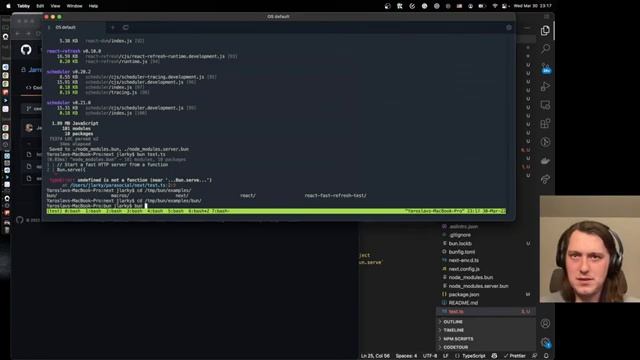Viewport: 640px width, 360px height.
Task: Click the Docker whale icon in activity bar
Action: point(545,161)
